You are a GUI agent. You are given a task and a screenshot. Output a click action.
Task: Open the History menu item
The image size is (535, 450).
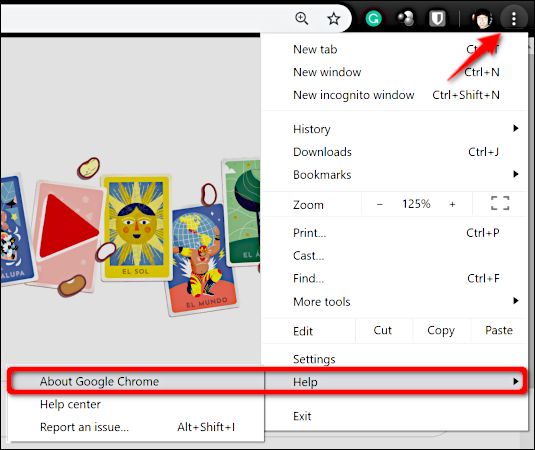pos(394,129)
